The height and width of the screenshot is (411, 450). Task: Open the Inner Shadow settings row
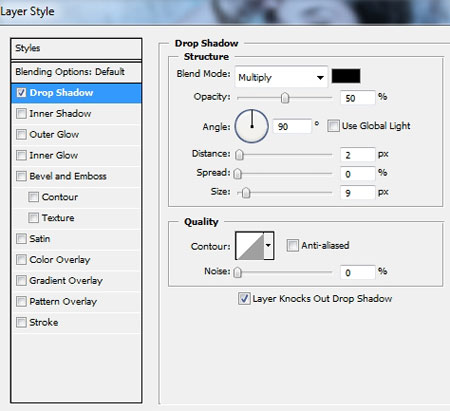76,113
